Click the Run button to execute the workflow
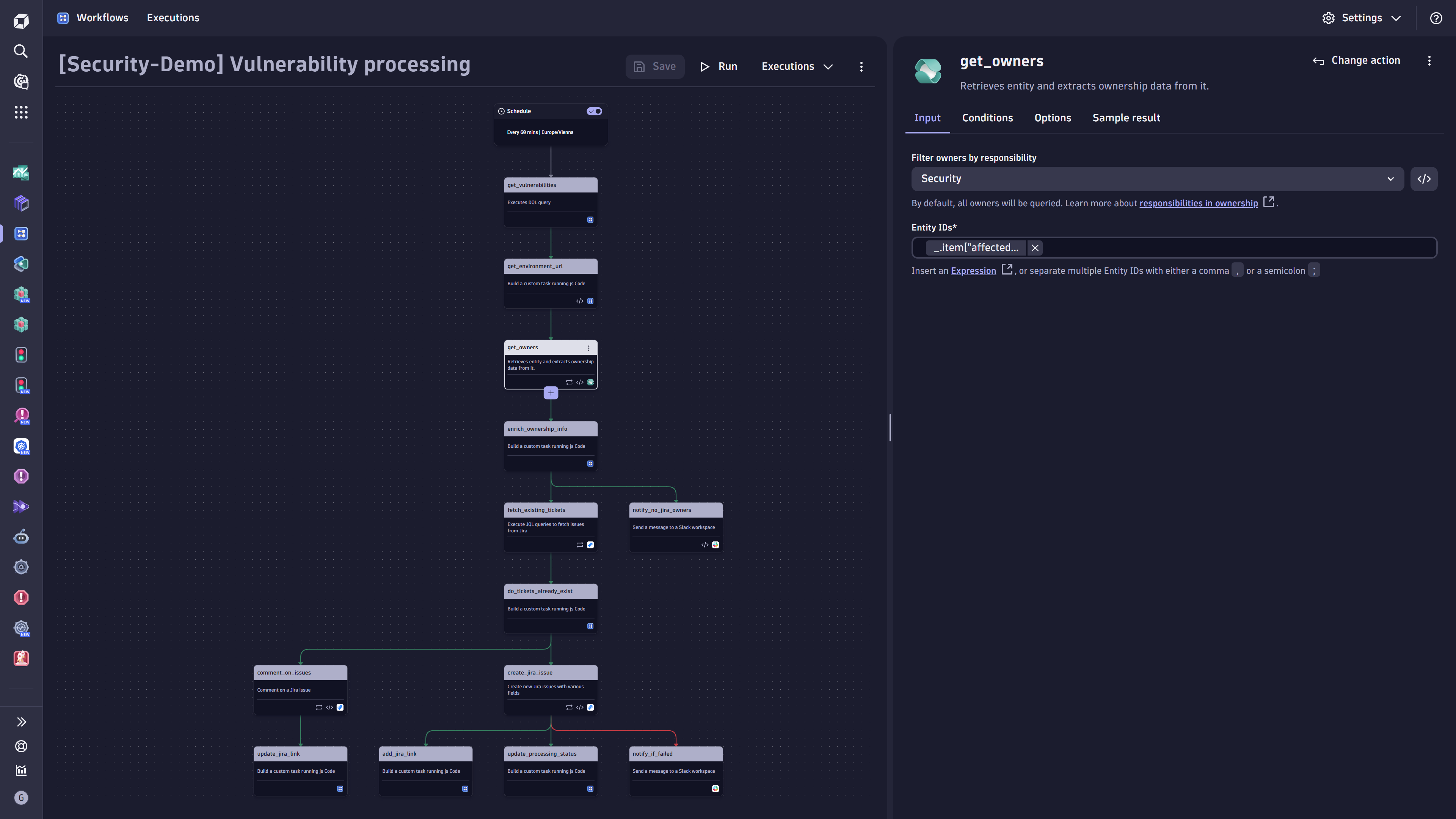 tap(719, 66)
